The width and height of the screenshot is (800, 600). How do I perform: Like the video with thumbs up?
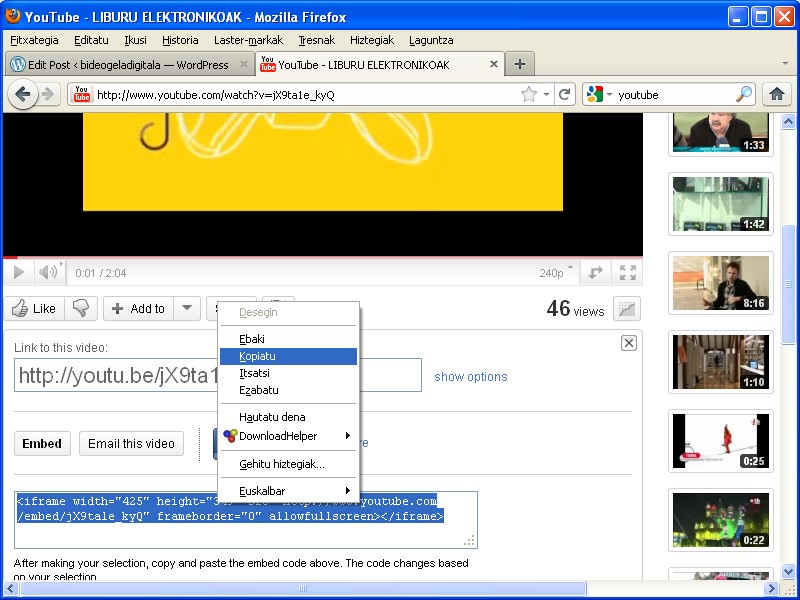34,309
